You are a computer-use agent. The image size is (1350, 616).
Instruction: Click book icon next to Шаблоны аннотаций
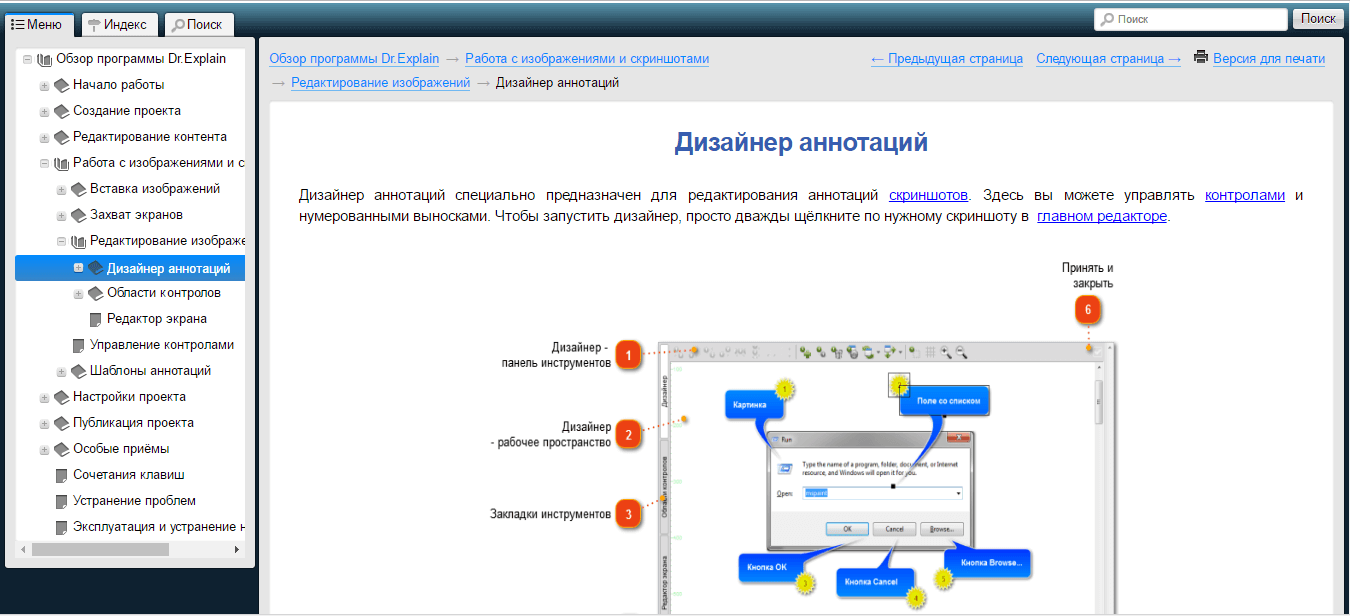[x=78, y=371]
